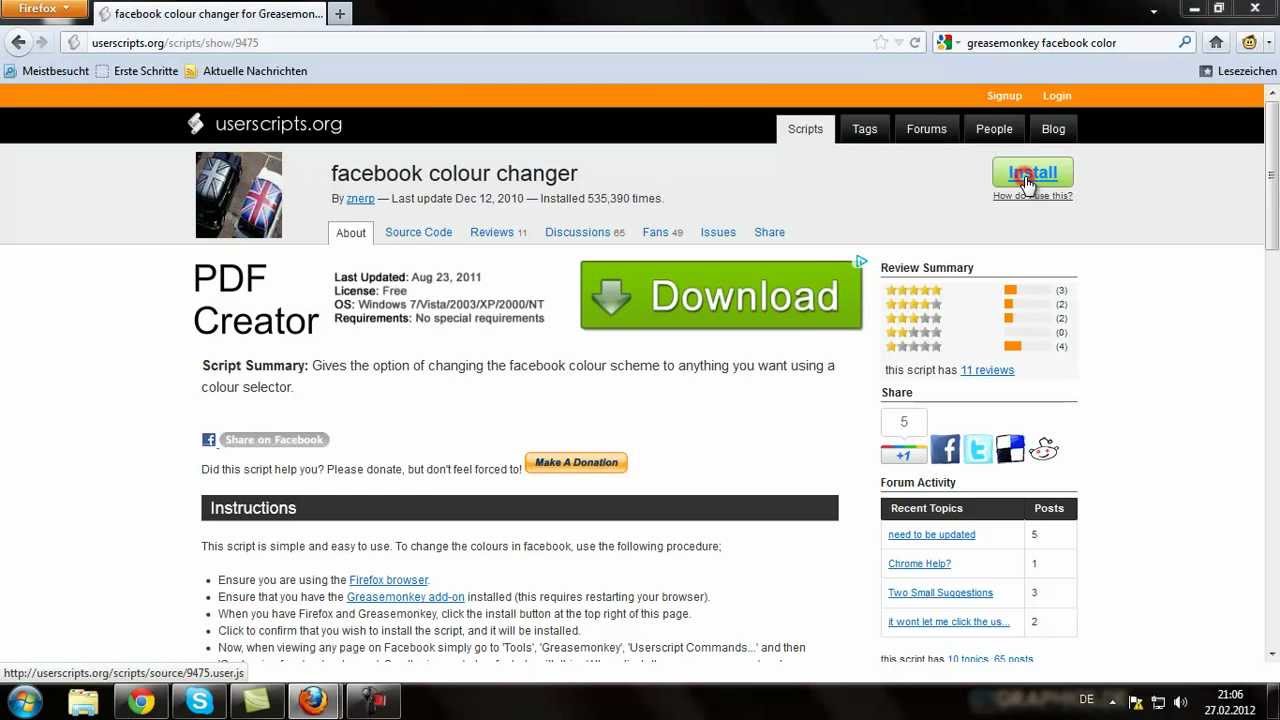Open the Forums navigation tab
The height and width of the screenshot is (720, 1280).
(926, 129)
